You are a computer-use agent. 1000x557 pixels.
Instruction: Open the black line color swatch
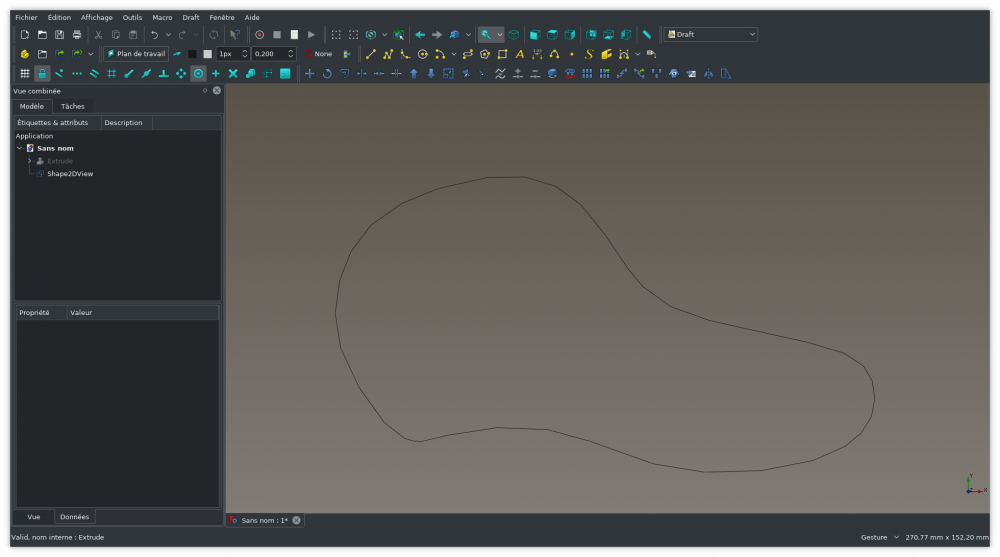click(192, 54)
